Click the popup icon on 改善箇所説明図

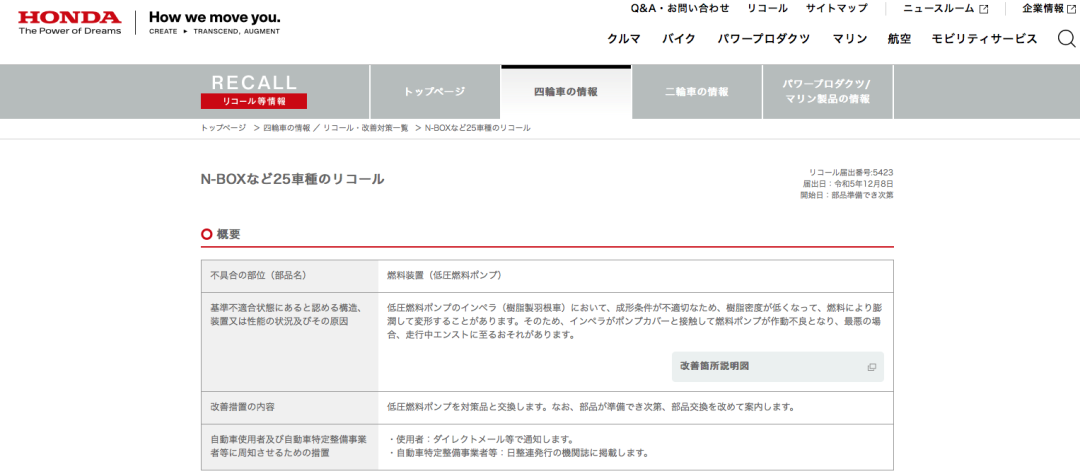(871, 367)
